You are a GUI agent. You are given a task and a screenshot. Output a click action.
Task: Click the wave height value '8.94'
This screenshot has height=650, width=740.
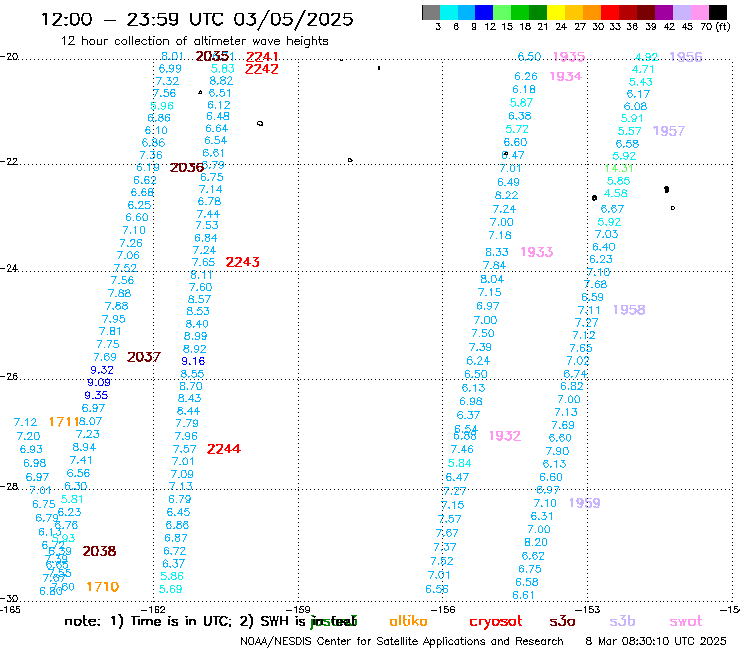[84, 447]
